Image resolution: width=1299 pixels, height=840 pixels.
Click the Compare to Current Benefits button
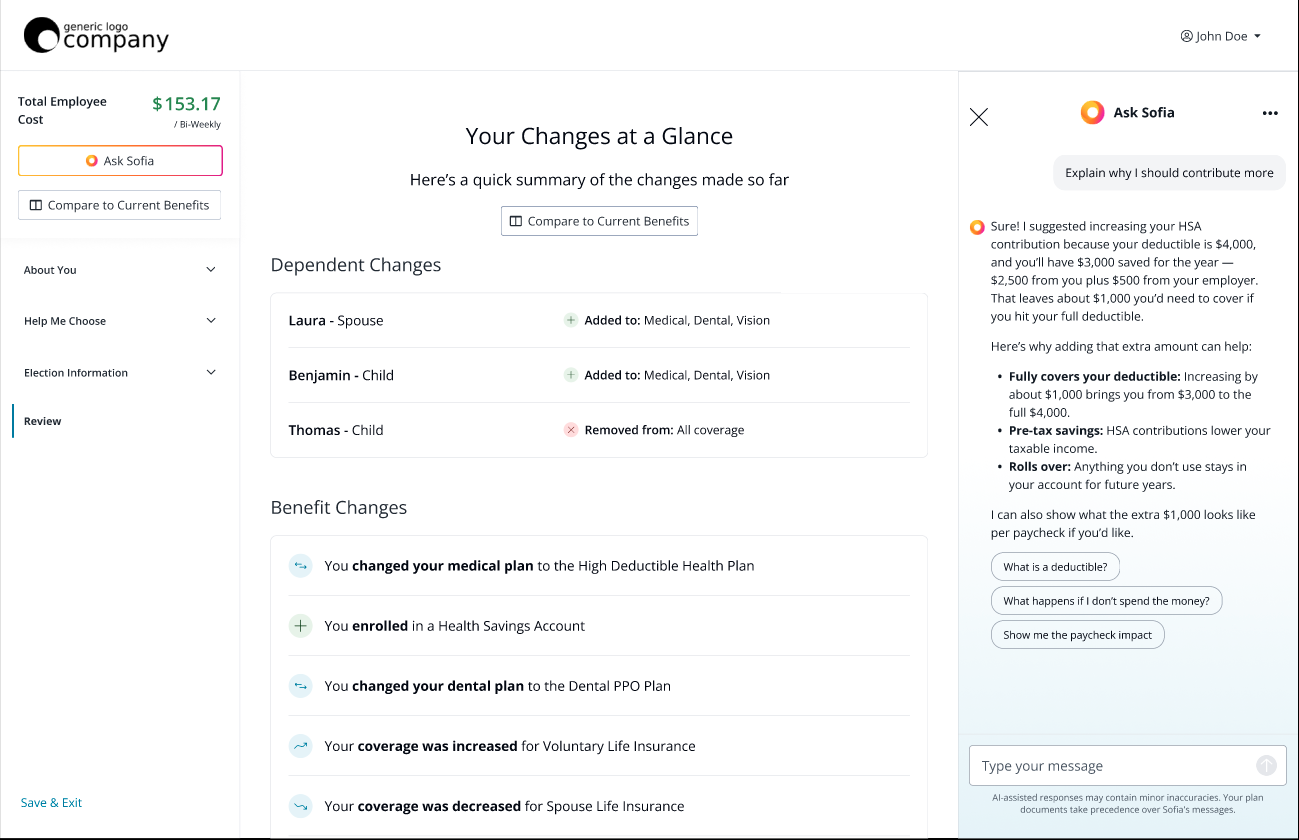599,220
